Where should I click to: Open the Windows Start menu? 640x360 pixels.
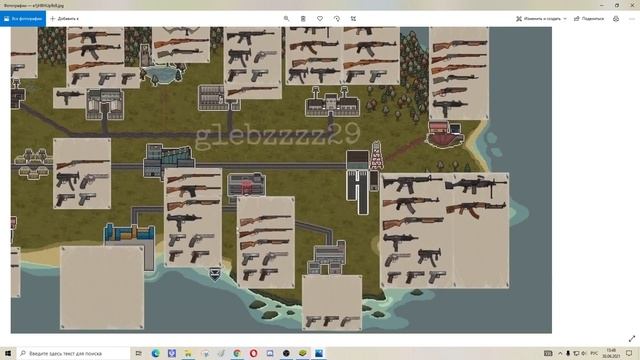(8, 353)
